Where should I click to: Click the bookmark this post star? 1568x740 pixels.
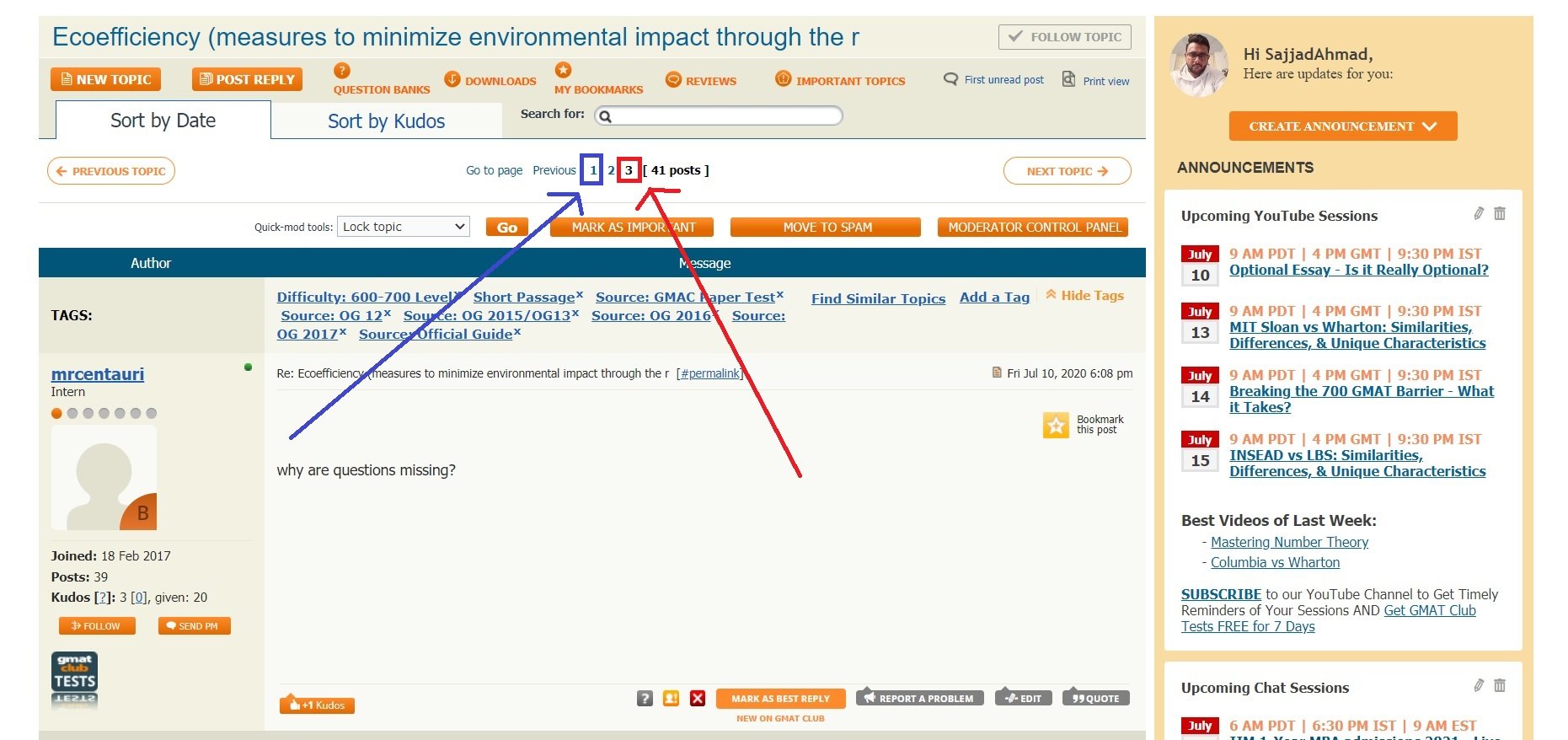(1056, 426)
